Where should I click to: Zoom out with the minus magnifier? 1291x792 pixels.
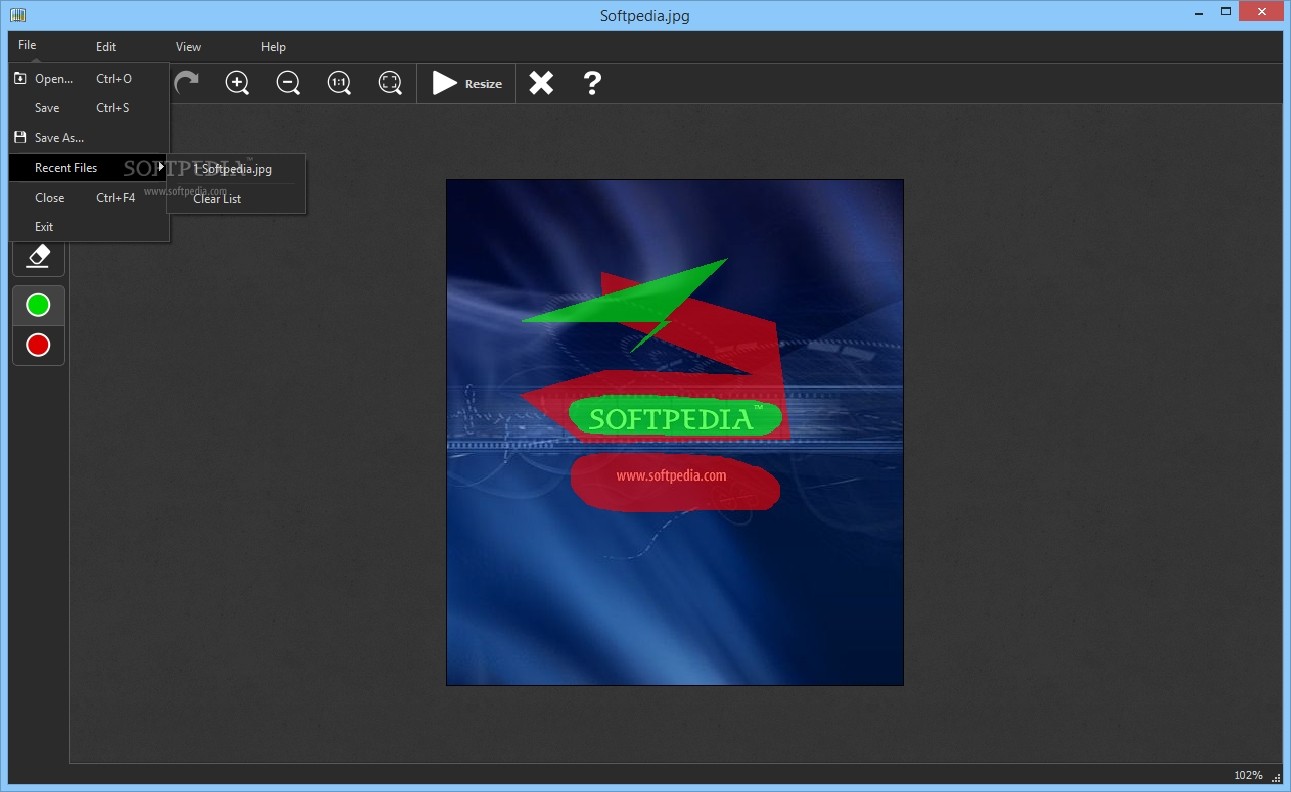[289, 83]
